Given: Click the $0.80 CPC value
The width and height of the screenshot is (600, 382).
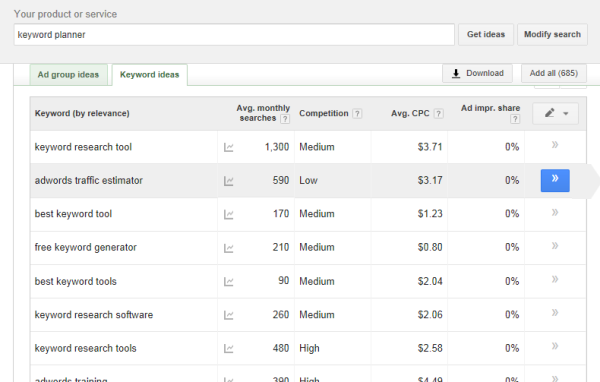Looking at the screenshot, I should point(430,247).
